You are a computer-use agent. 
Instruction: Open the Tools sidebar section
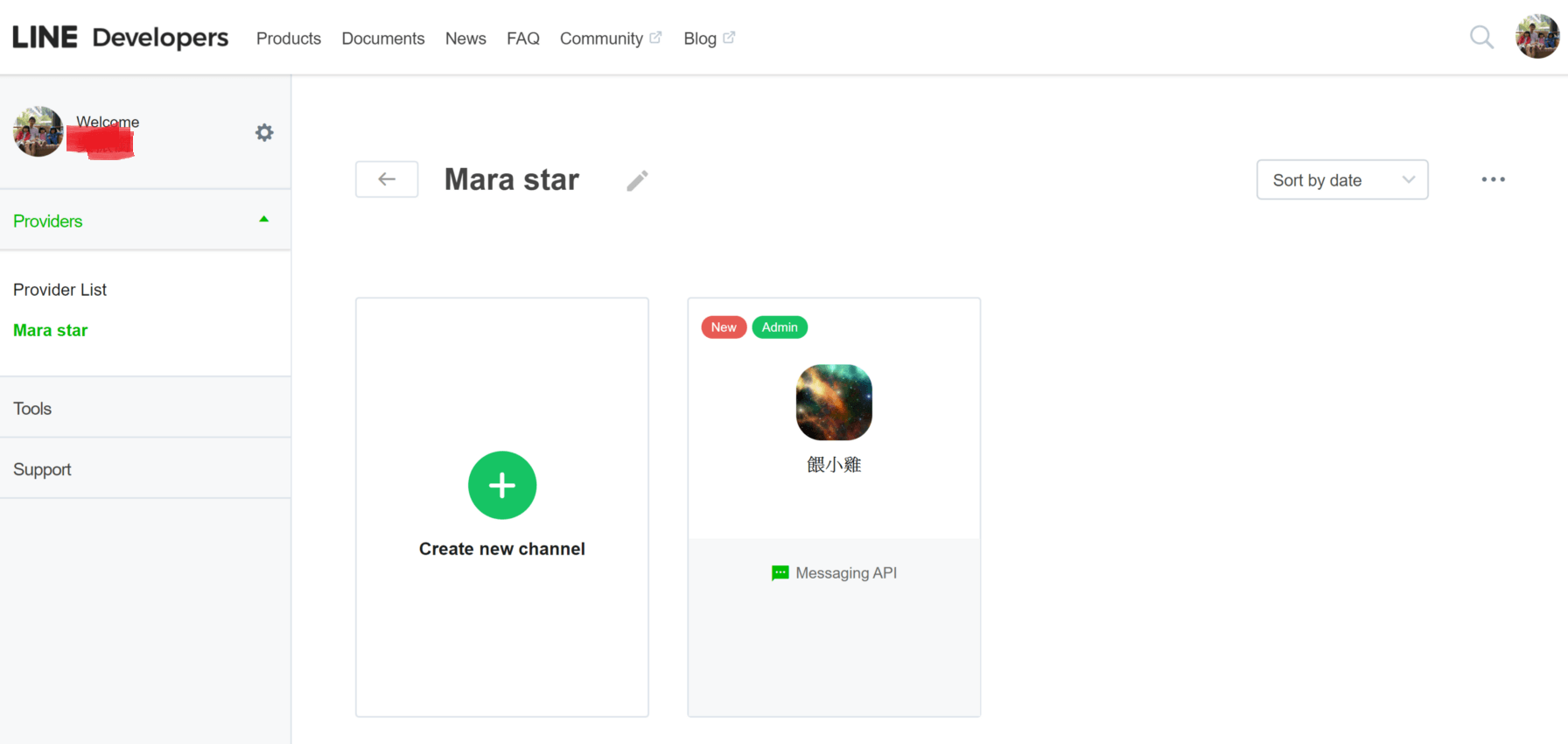[x=145, y=408]
